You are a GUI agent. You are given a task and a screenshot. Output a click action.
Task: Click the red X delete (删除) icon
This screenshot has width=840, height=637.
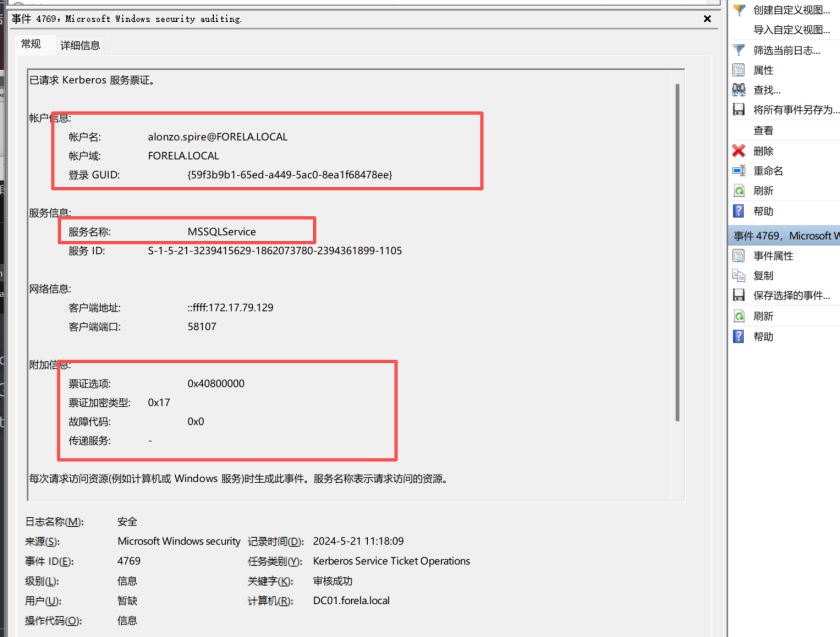[739, 151]
